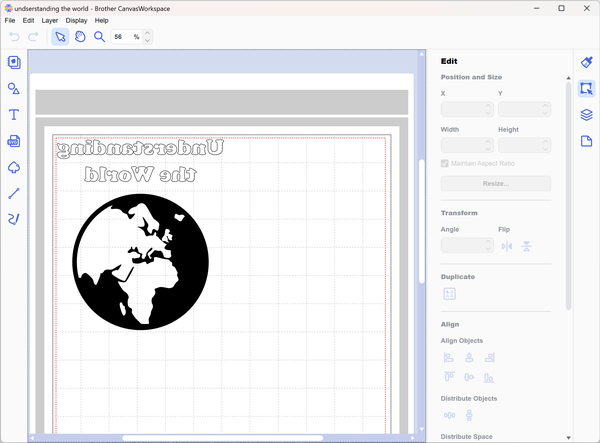
Task: Open the Layer menu
Action: coord(49,20)
